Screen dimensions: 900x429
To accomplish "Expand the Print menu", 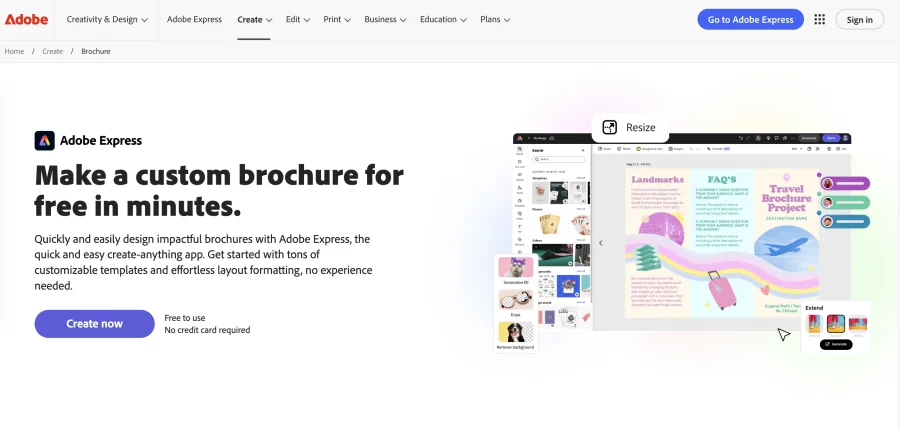I will (x=337, y=20).
